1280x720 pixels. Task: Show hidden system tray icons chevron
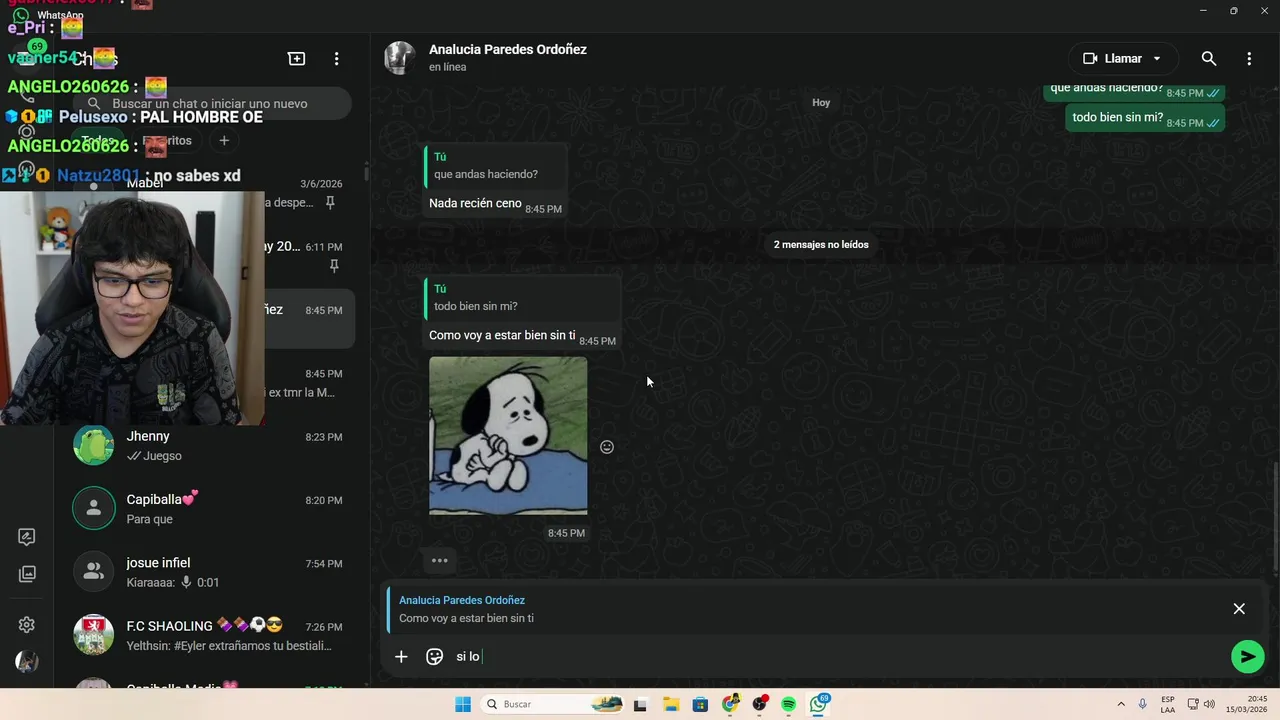click(1121, 704)
